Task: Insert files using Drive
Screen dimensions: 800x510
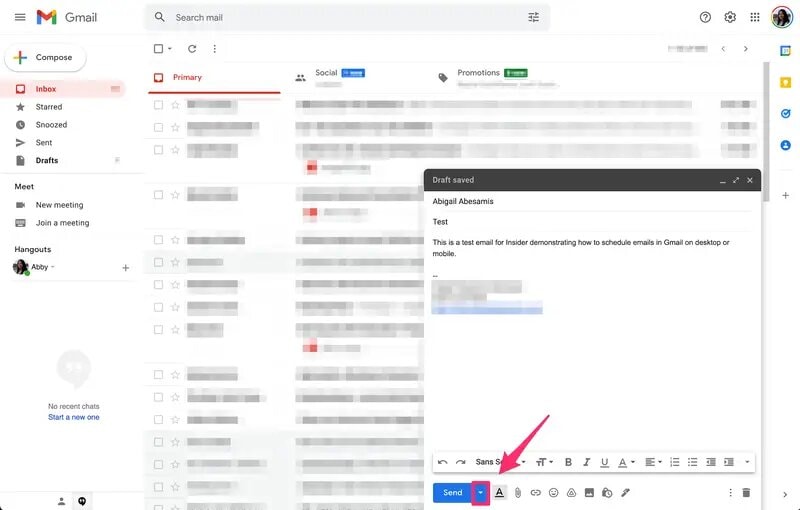Action: [571, 493]
